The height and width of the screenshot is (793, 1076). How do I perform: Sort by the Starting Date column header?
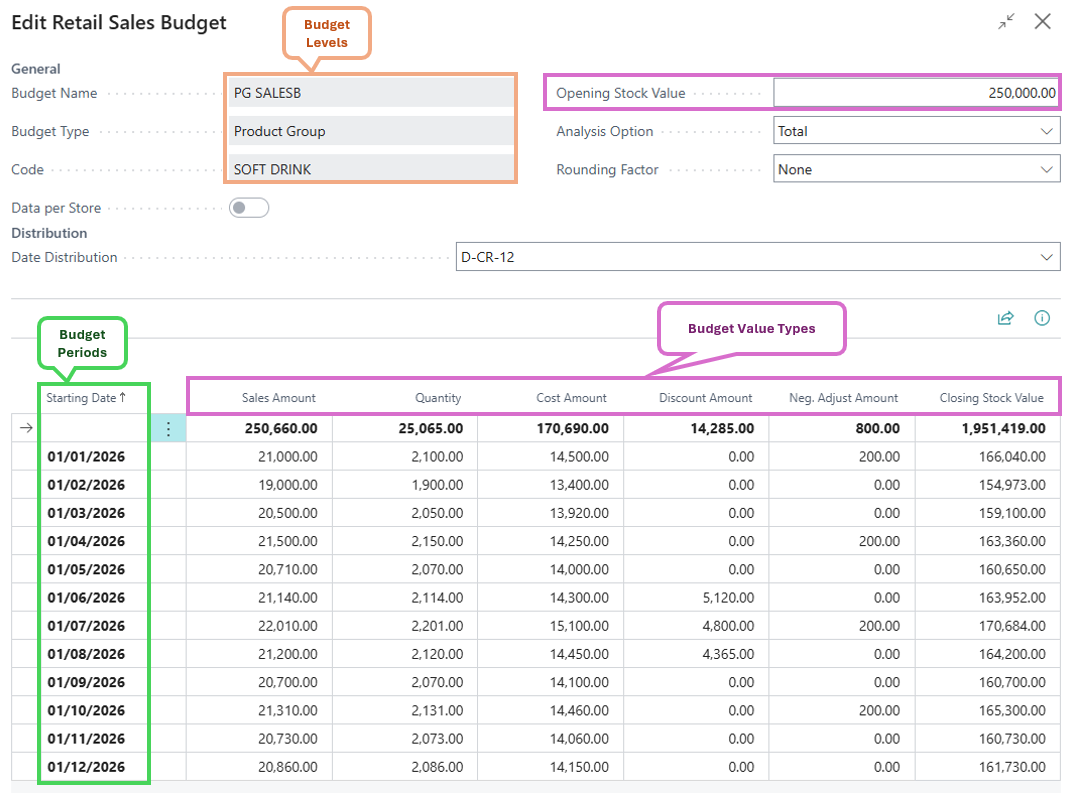pos(86,398)
